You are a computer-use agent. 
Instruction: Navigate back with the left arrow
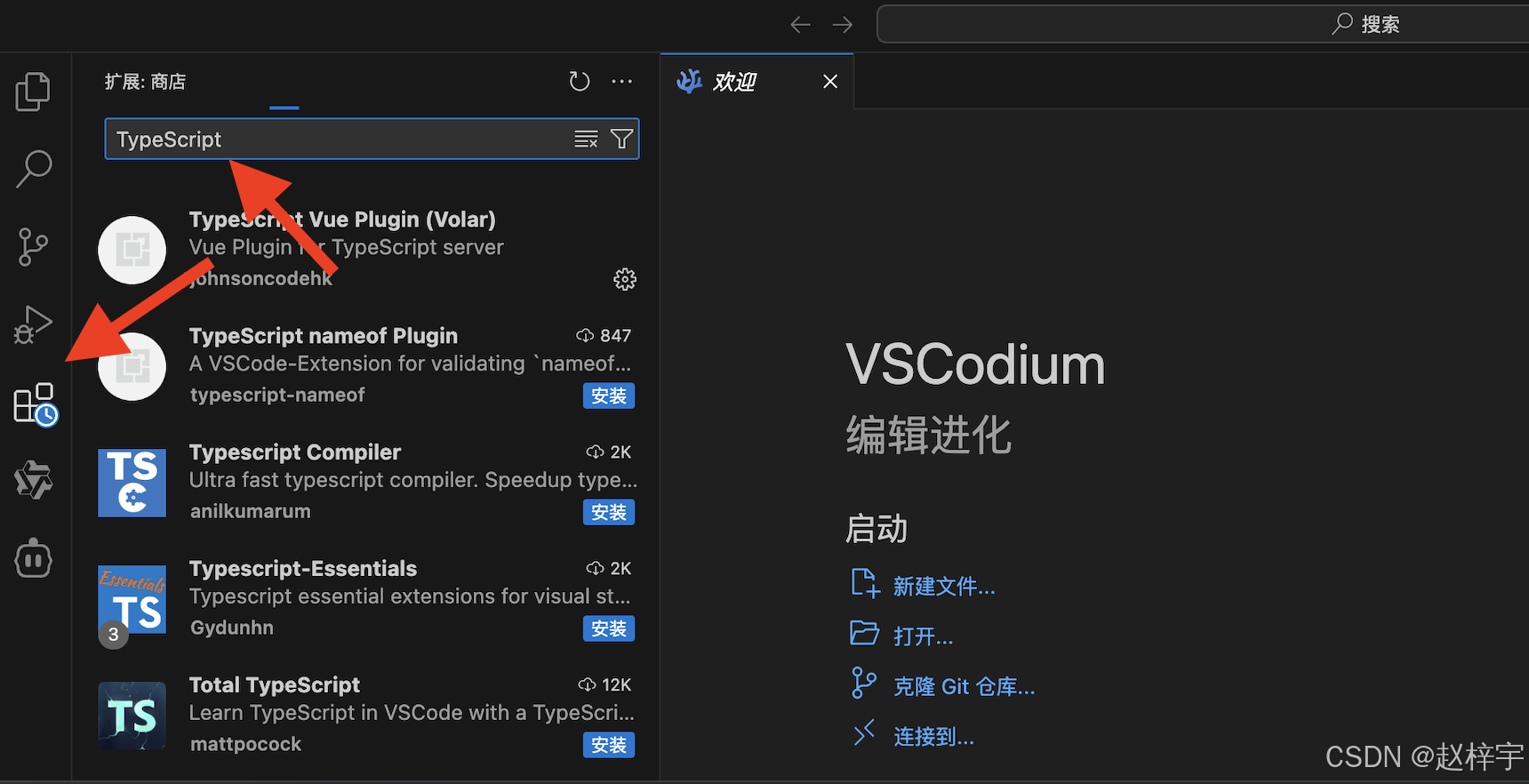pos(800,25)
